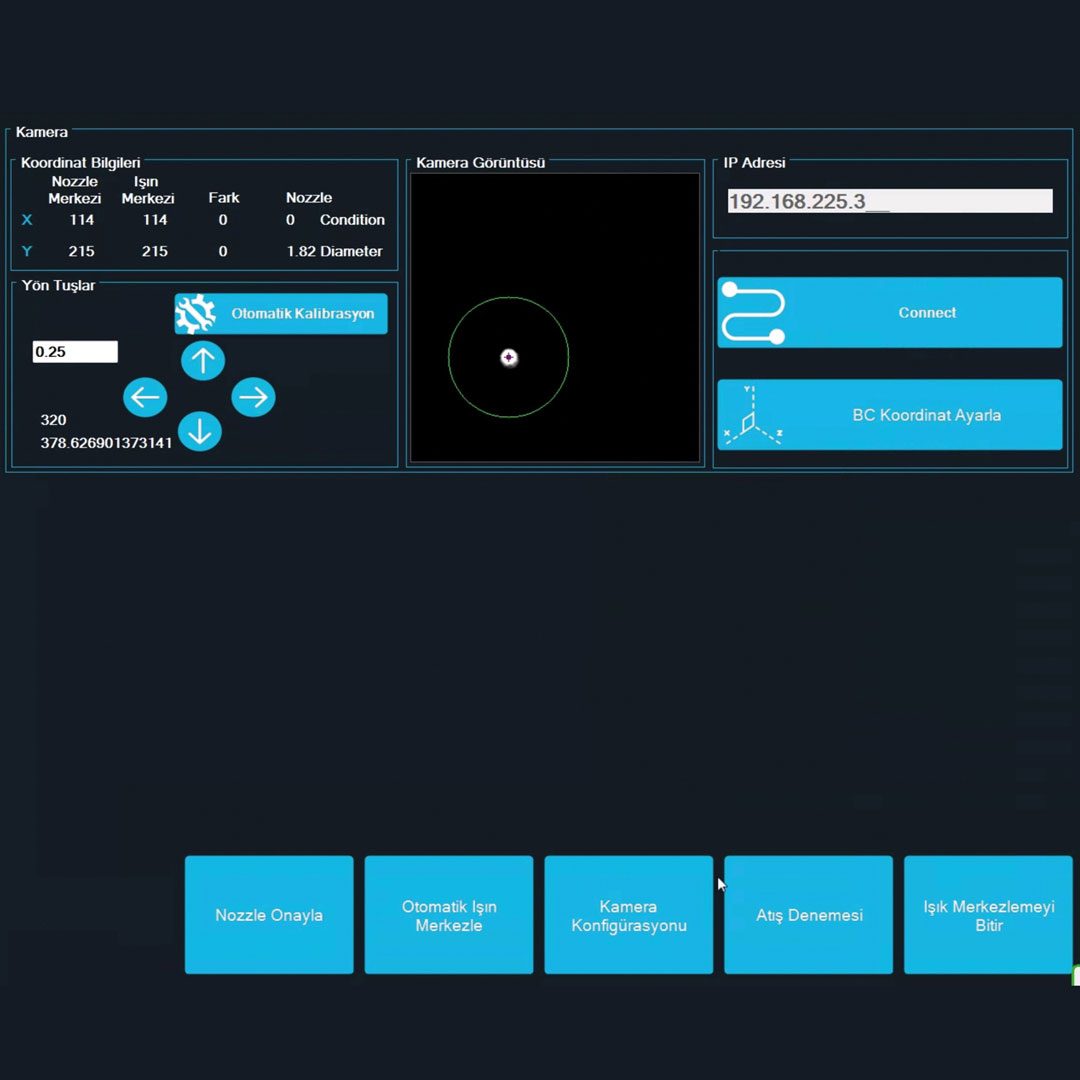Viewport: 1080px width, 1080px height.
Task: Click the gear-wrench Otomatik Kalibrasyon icon
Action: click(x=195, y=314)
